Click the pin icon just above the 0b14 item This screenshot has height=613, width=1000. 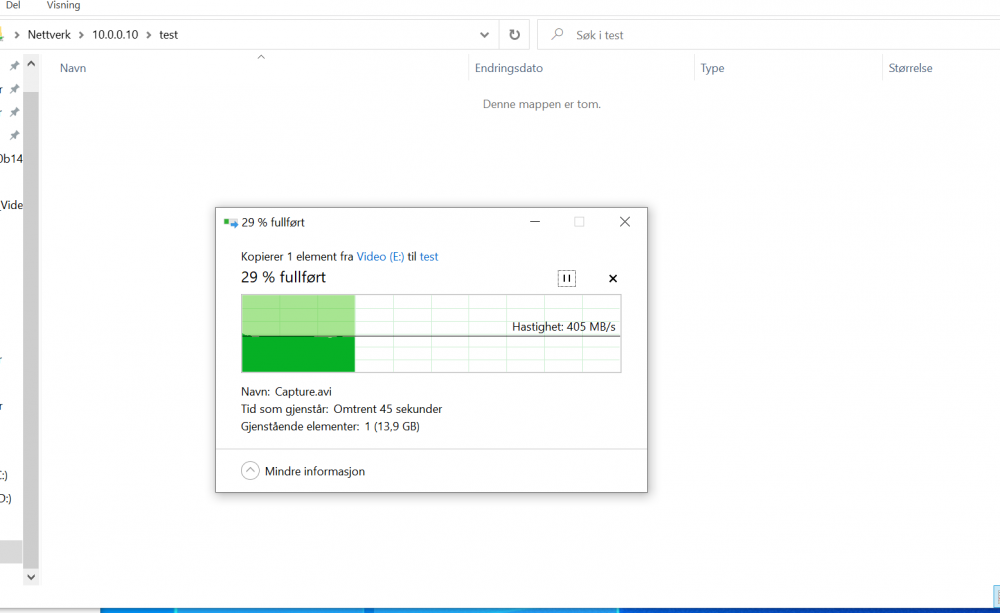click(14, 135)
